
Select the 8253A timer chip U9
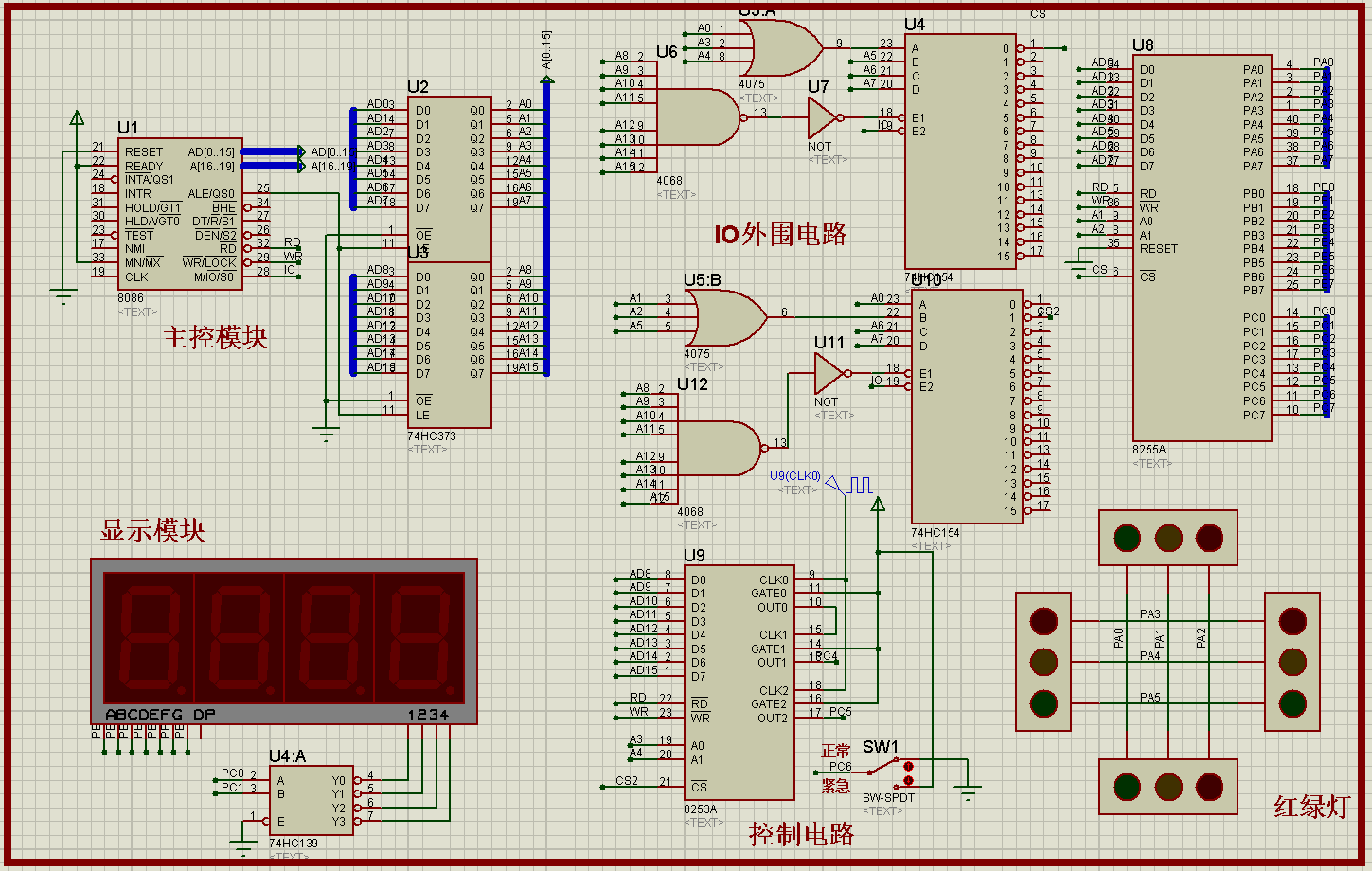click(739, 683)
